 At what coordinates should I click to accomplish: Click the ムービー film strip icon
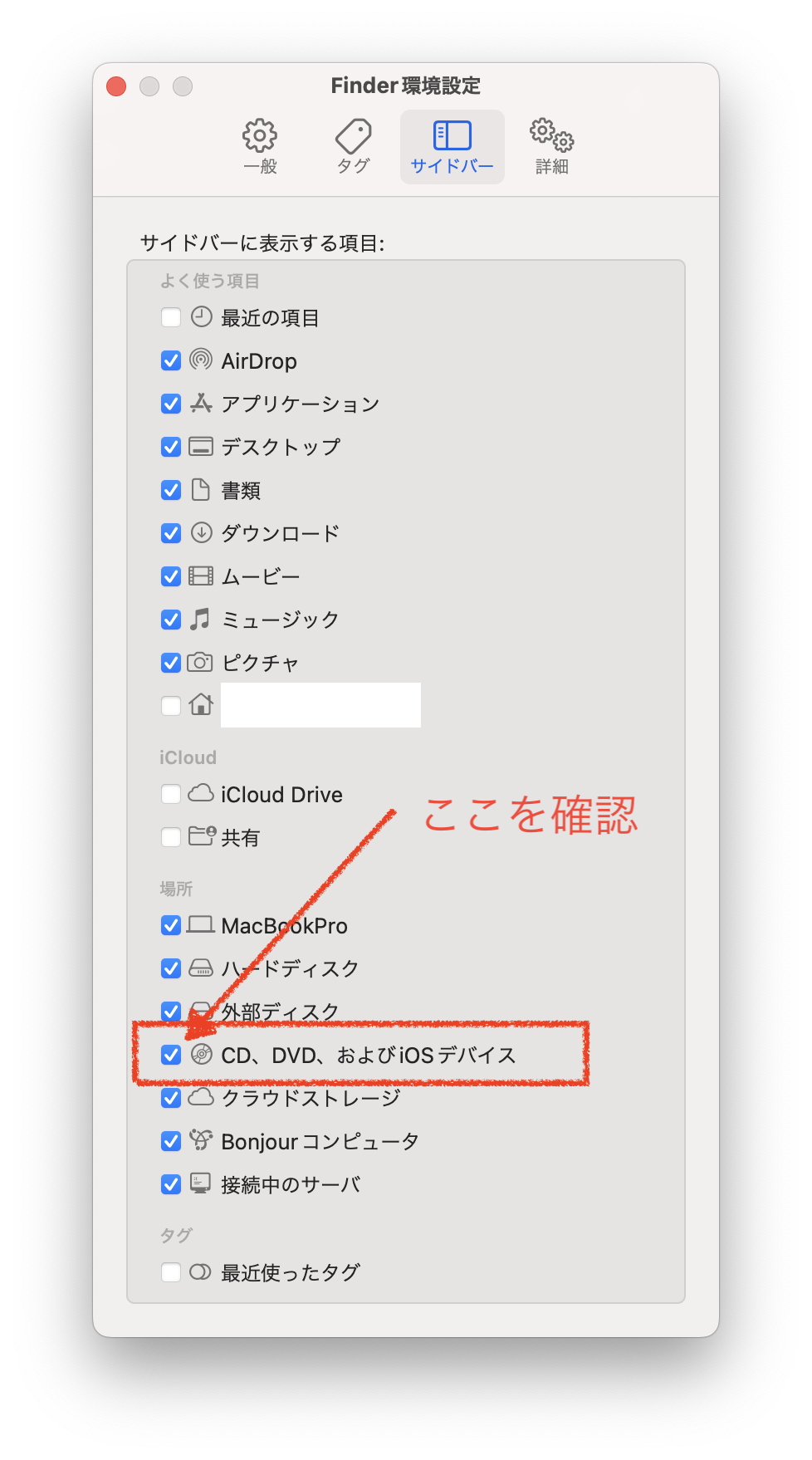click(x=201, y=576)
